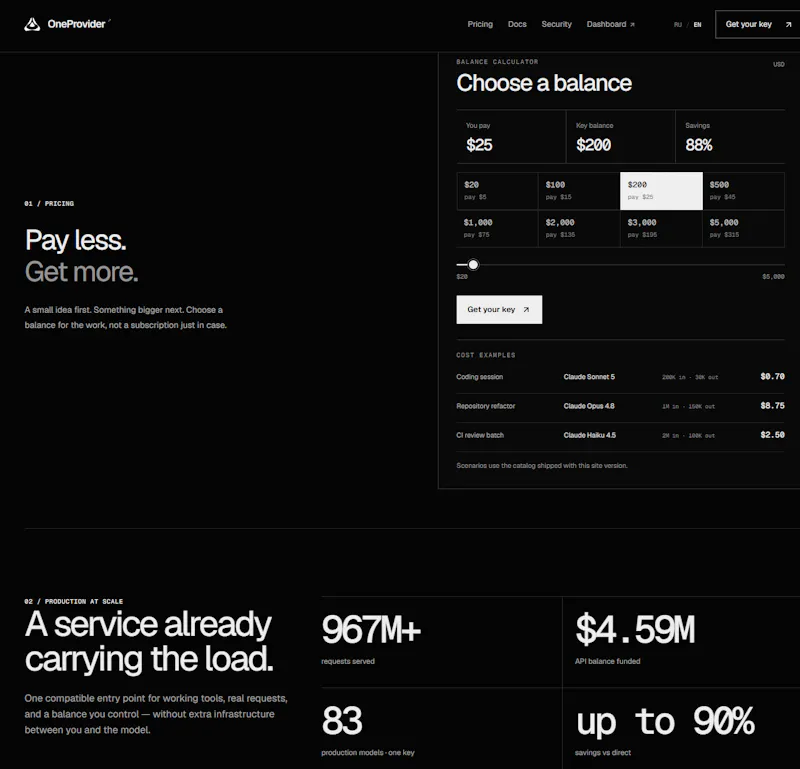Click the CI review batch cost row
Screen dimensions: 800x769
coord(620,435)
